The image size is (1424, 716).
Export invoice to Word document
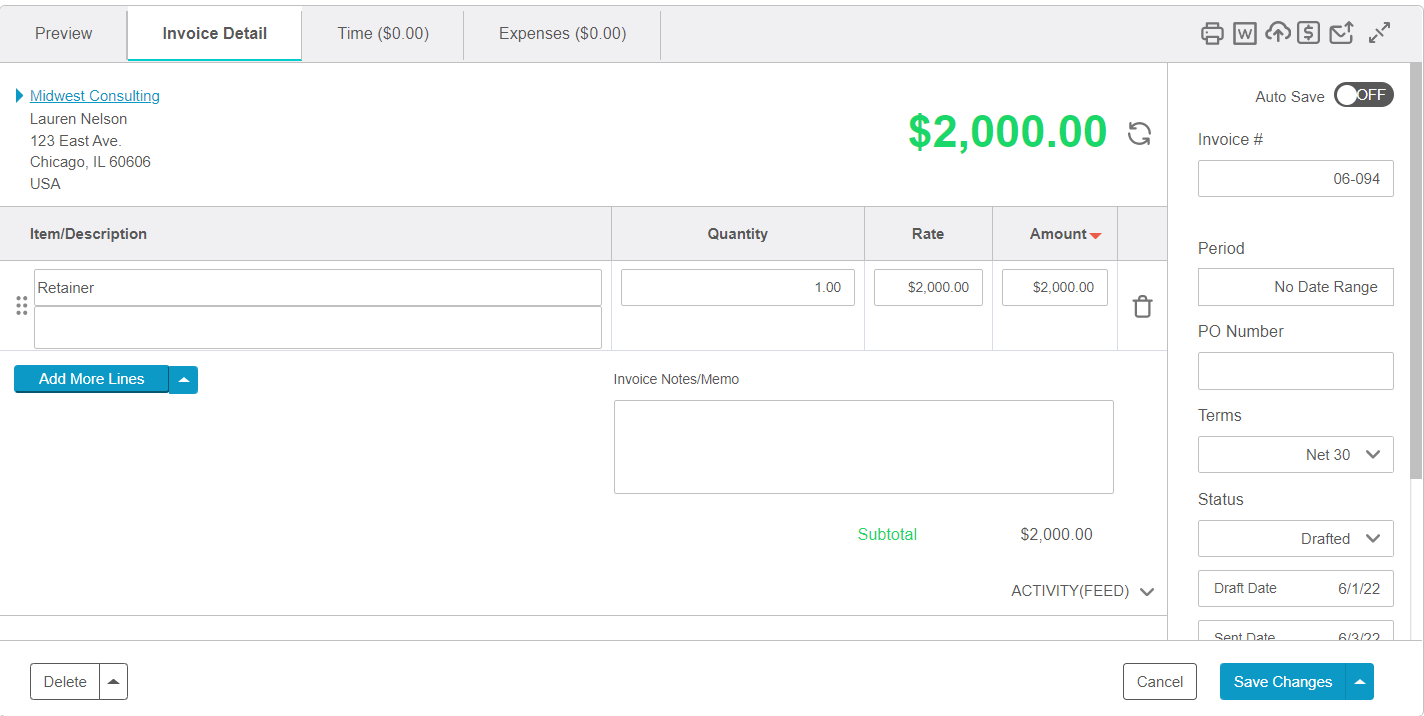[1244, 33]
